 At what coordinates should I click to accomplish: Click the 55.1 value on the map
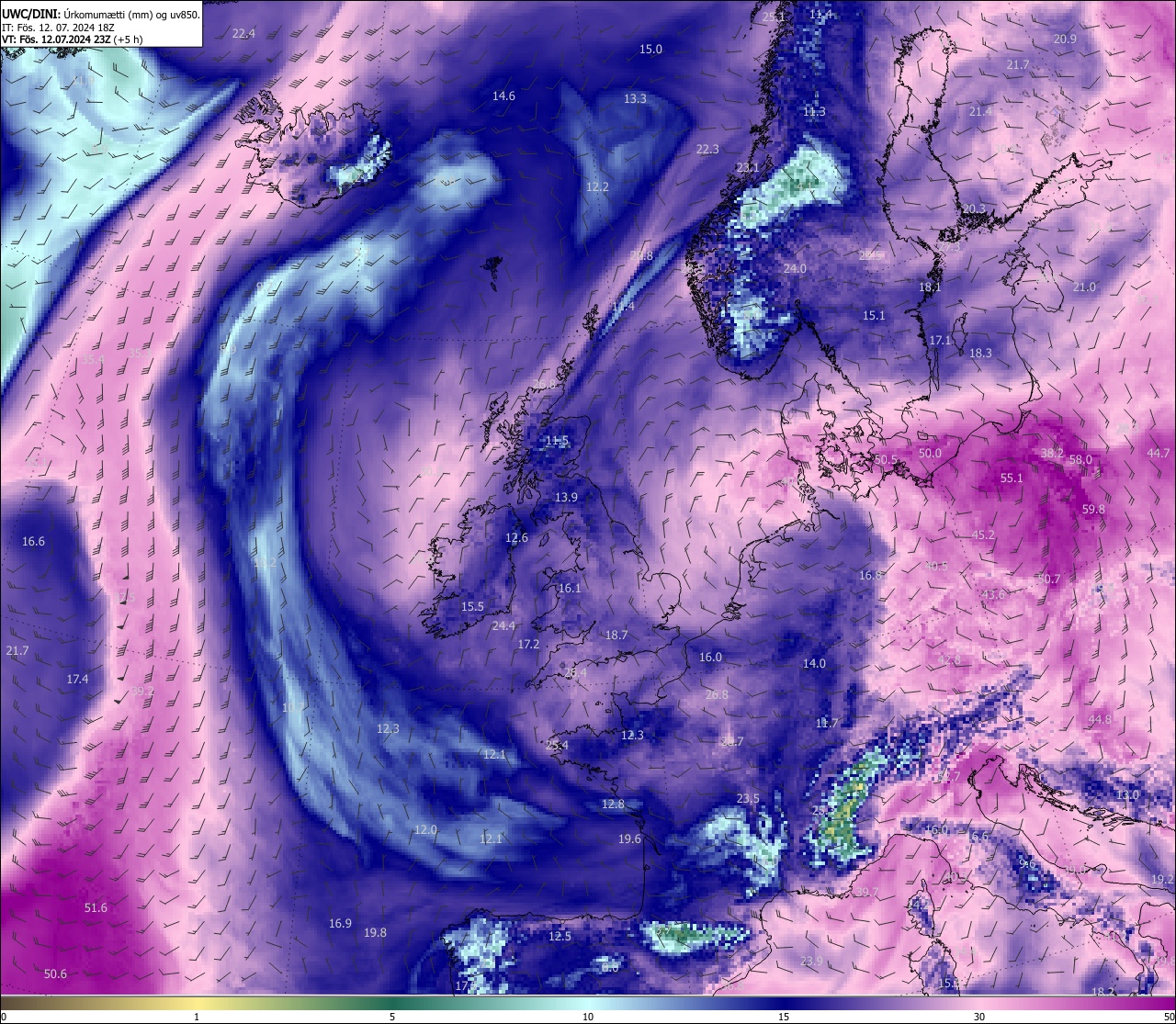[1012, 478]
